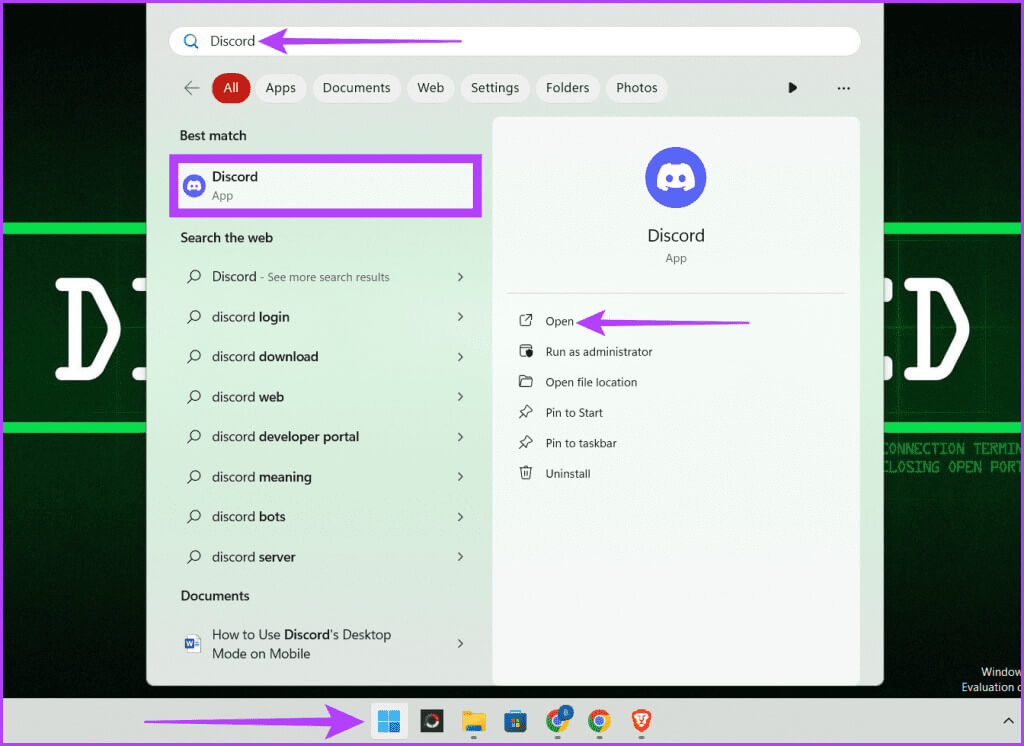Show hidden system tray icons chevron

1007,721
